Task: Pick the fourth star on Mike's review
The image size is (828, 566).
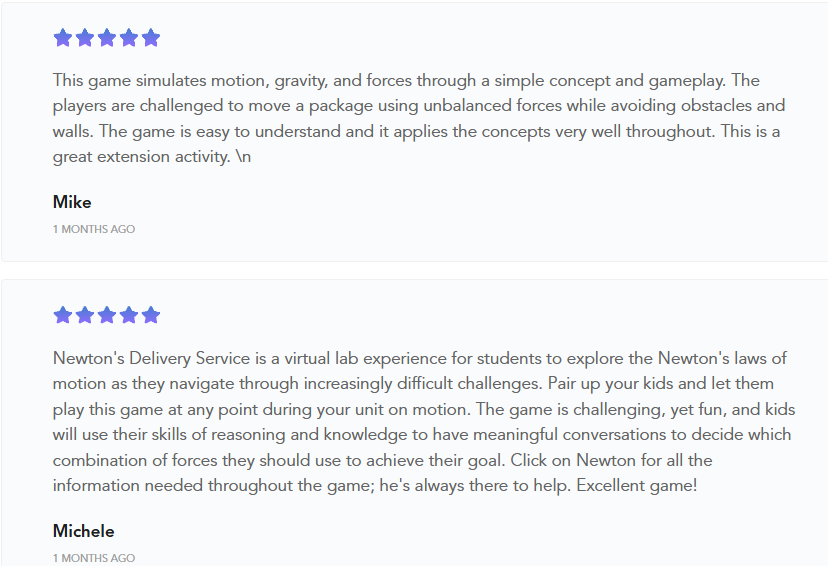Action: click(x=129, y=38)
